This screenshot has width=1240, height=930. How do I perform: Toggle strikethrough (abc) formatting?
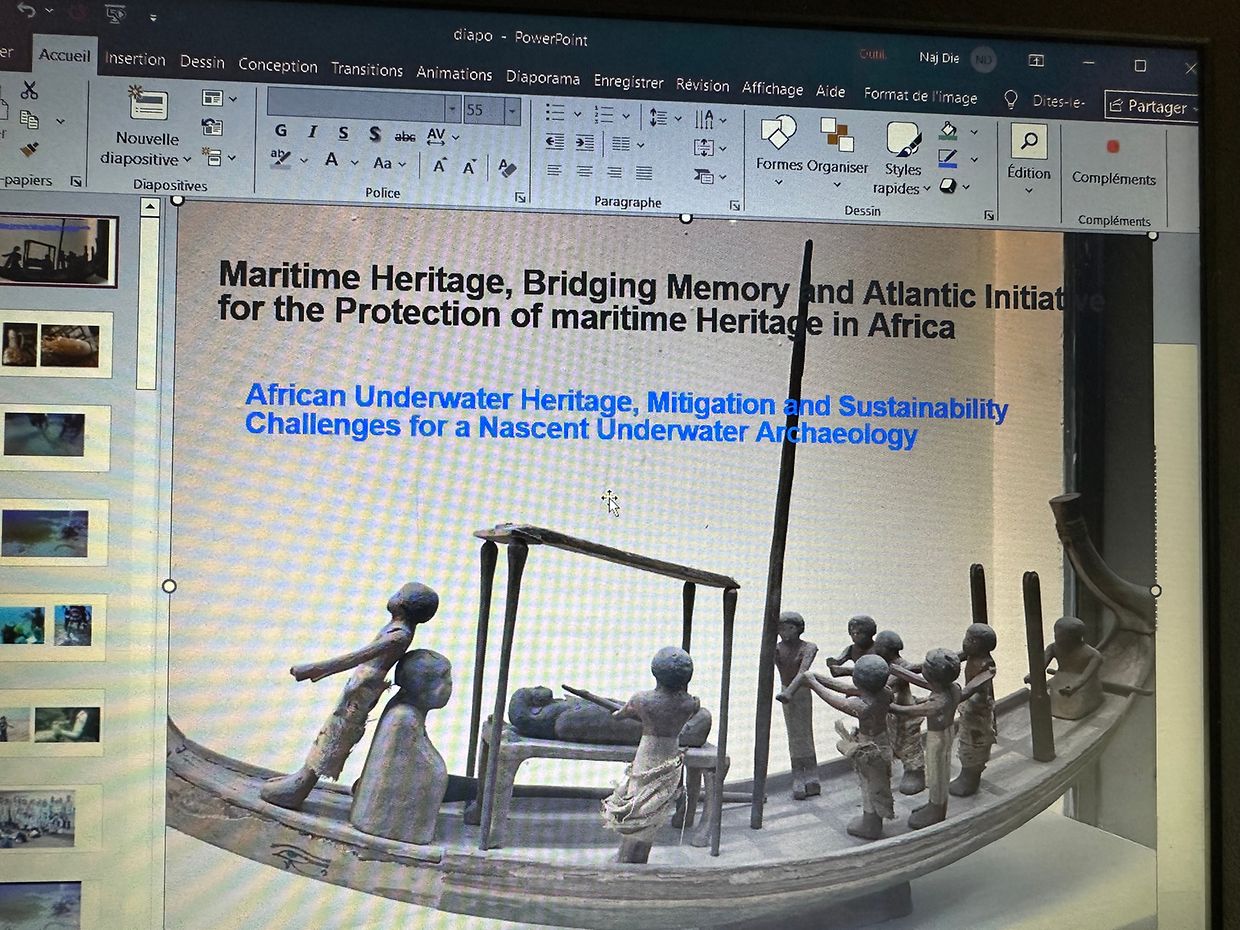tap(405, 135)
